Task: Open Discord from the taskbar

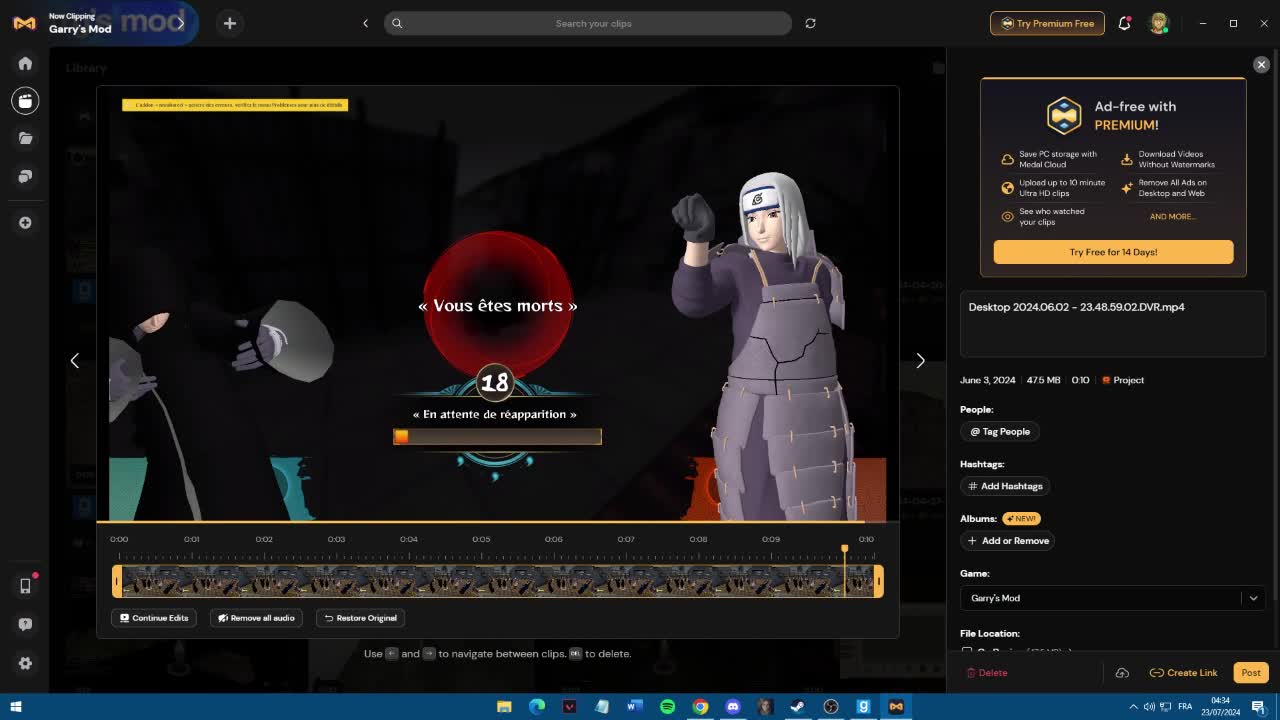Action: pyautogui.click(x=732, y=707)
